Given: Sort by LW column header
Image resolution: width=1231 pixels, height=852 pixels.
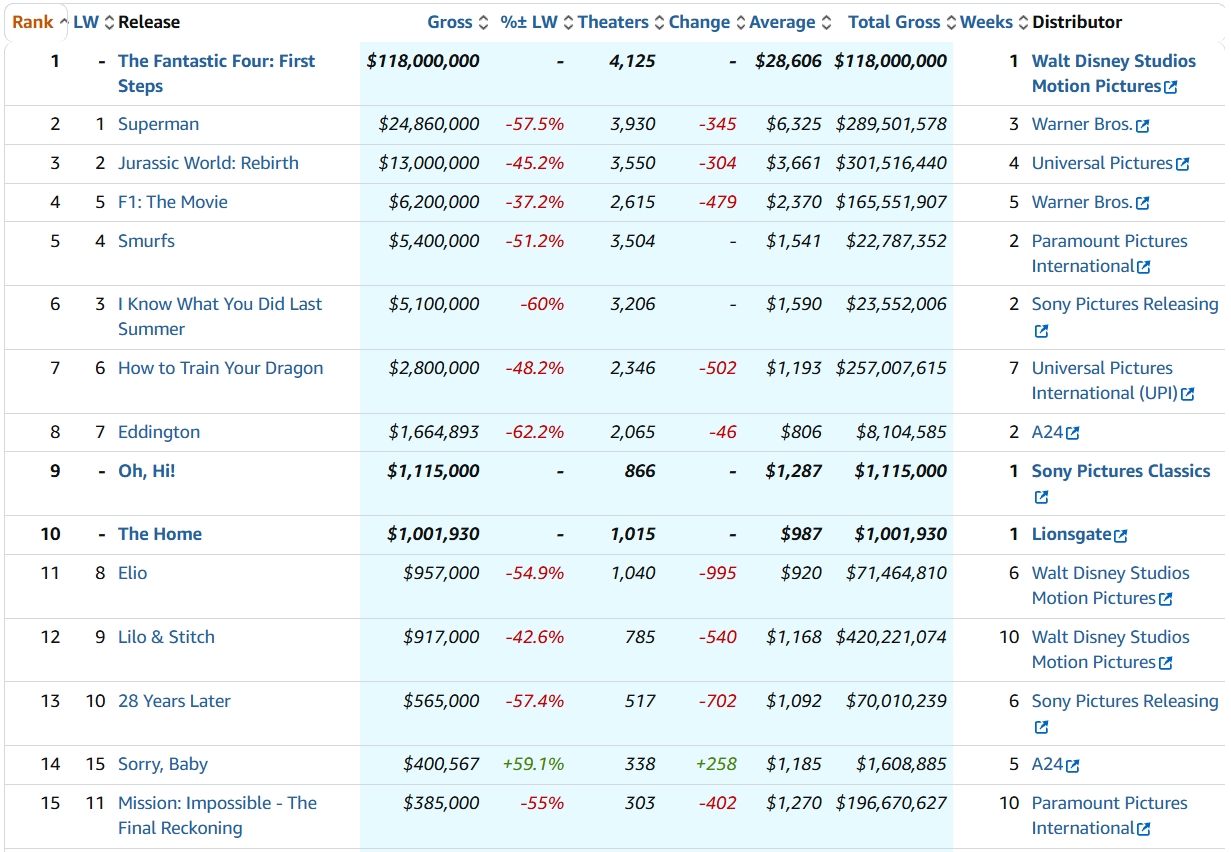Looking at the screenshot, I should click(94, 22).
